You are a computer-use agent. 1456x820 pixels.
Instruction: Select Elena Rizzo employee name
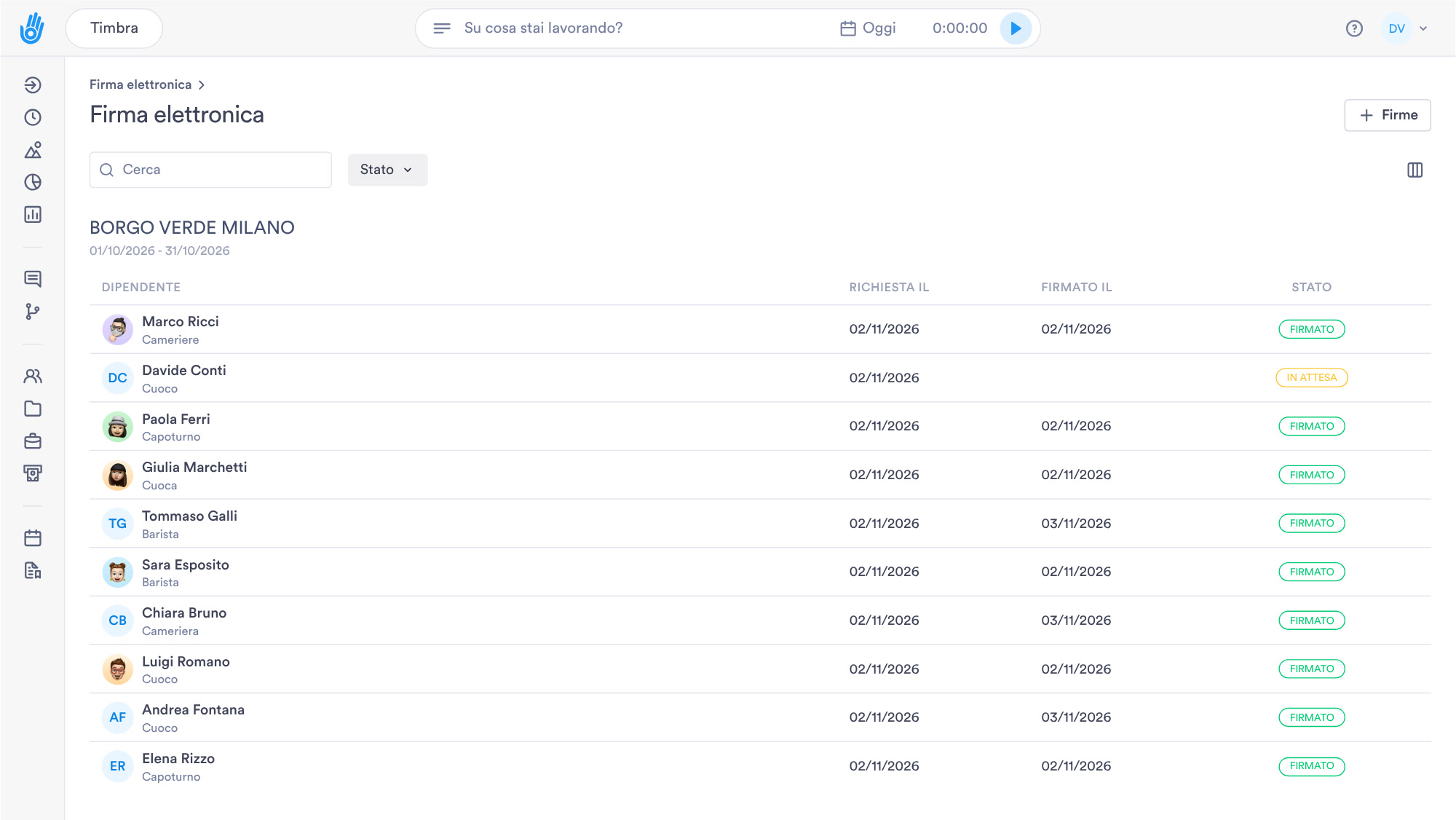(178, 759)
